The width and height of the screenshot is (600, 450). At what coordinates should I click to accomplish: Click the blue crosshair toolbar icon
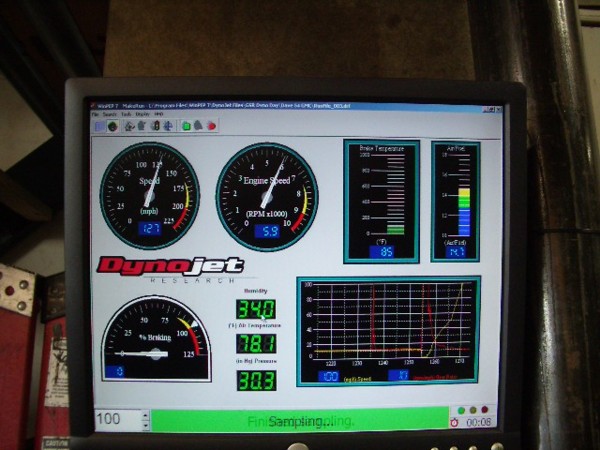pos(168,126)
